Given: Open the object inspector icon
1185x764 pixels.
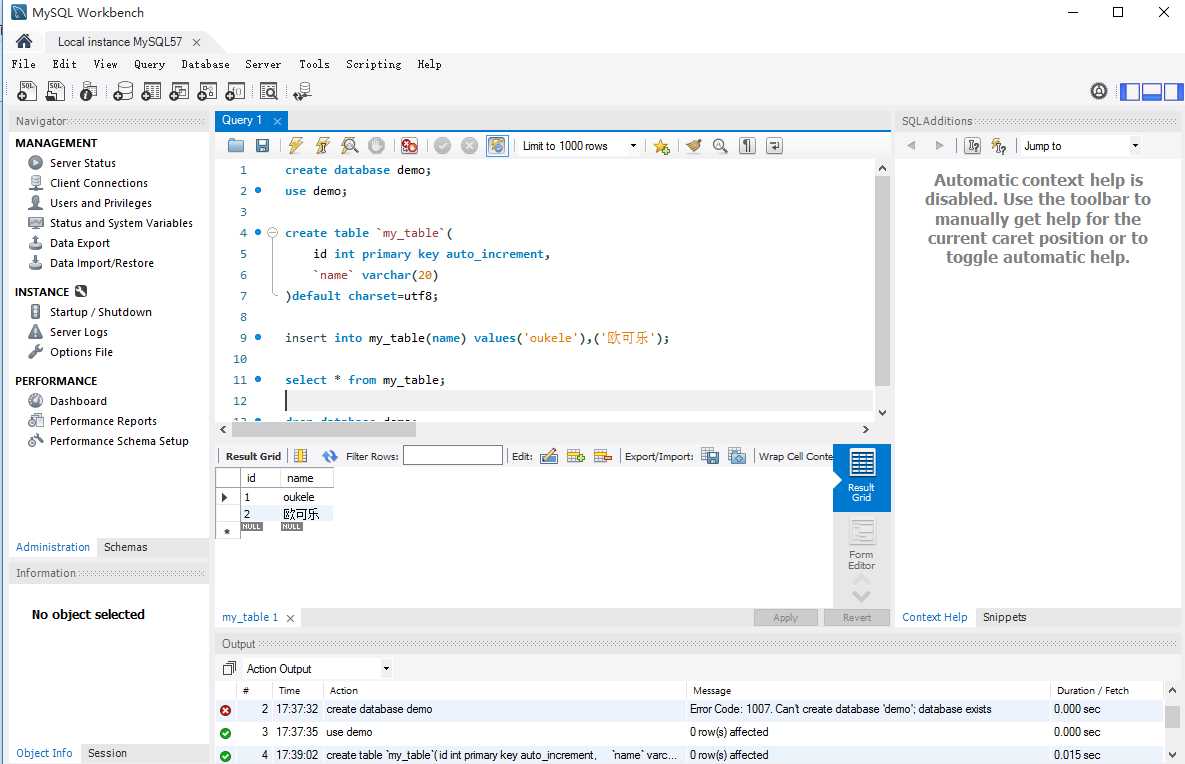Looking at the screenshot, I should 88,91.
